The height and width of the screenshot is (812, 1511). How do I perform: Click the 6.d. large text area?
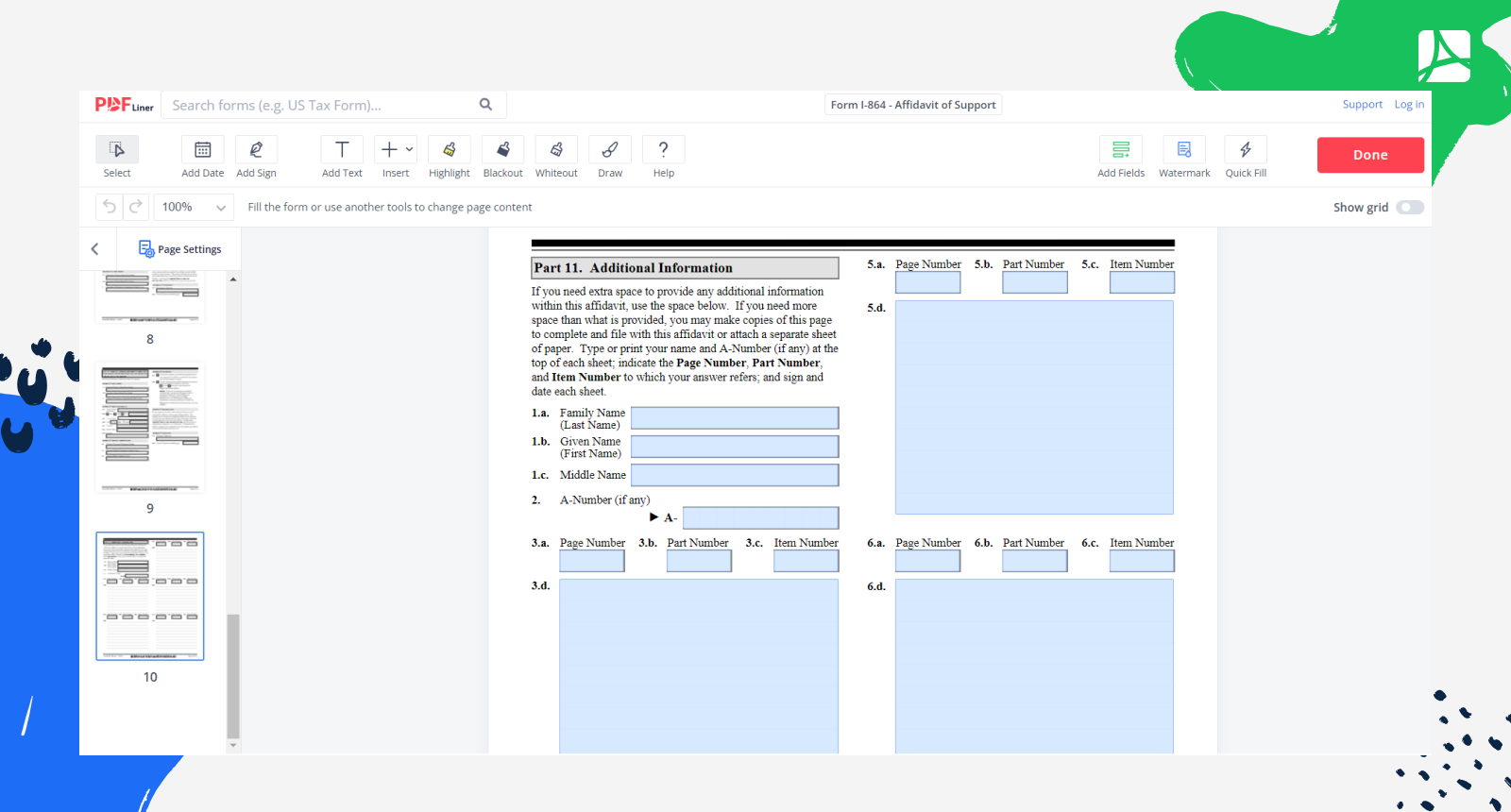[x=1034, y=667]
